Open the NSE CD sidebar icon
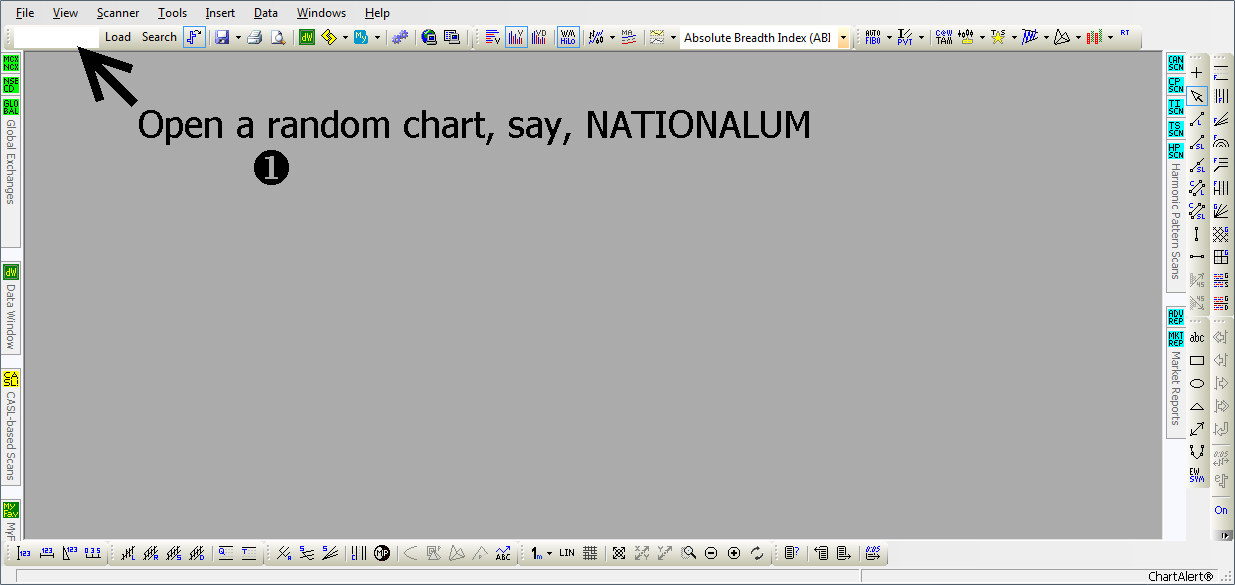This screenshot has height=585, width=1235. coord(11,85)
